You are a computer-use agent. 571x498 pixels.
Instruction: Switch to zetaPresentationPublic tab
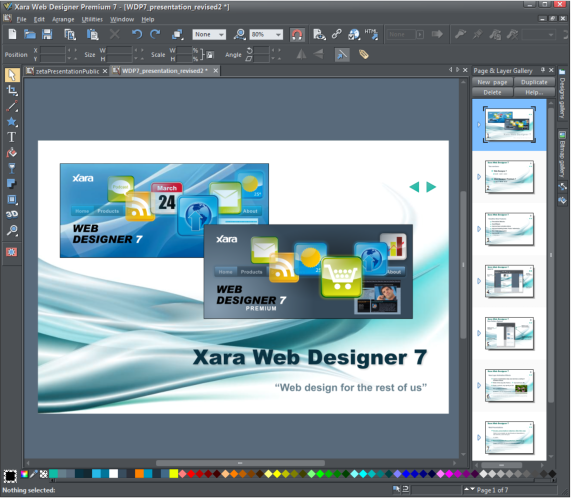[67, 71]
